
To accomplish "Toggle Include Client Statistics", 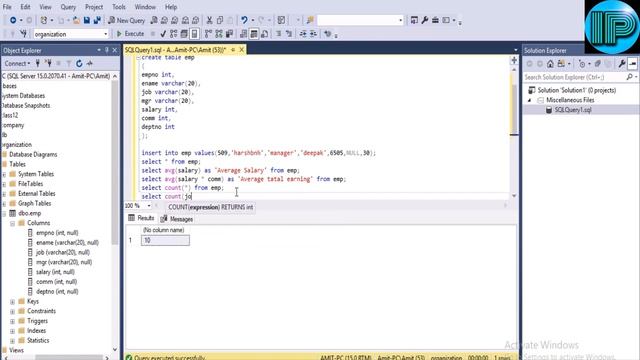I will coord(229,34).
